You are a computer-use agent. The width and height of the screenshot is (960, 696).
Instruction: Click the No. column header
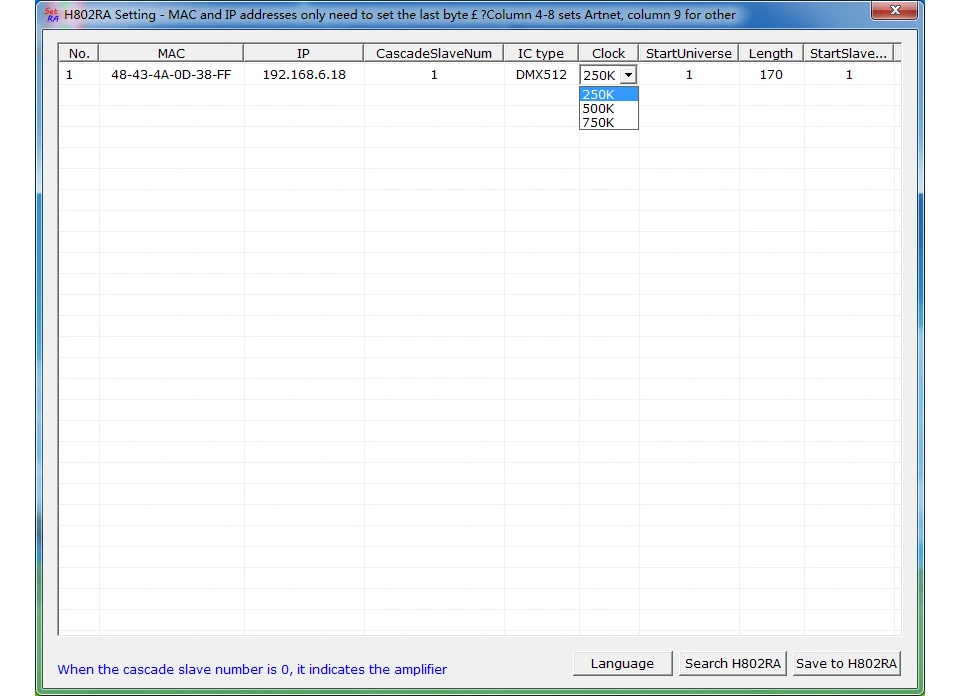coord(79,53)
